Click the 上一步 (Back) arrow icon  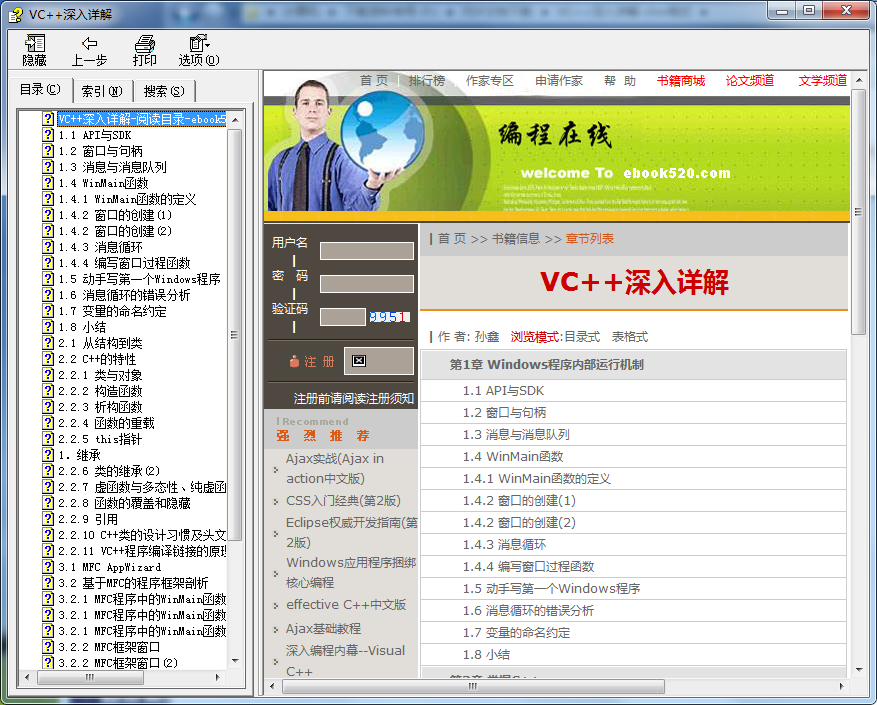tap(90, 44)
